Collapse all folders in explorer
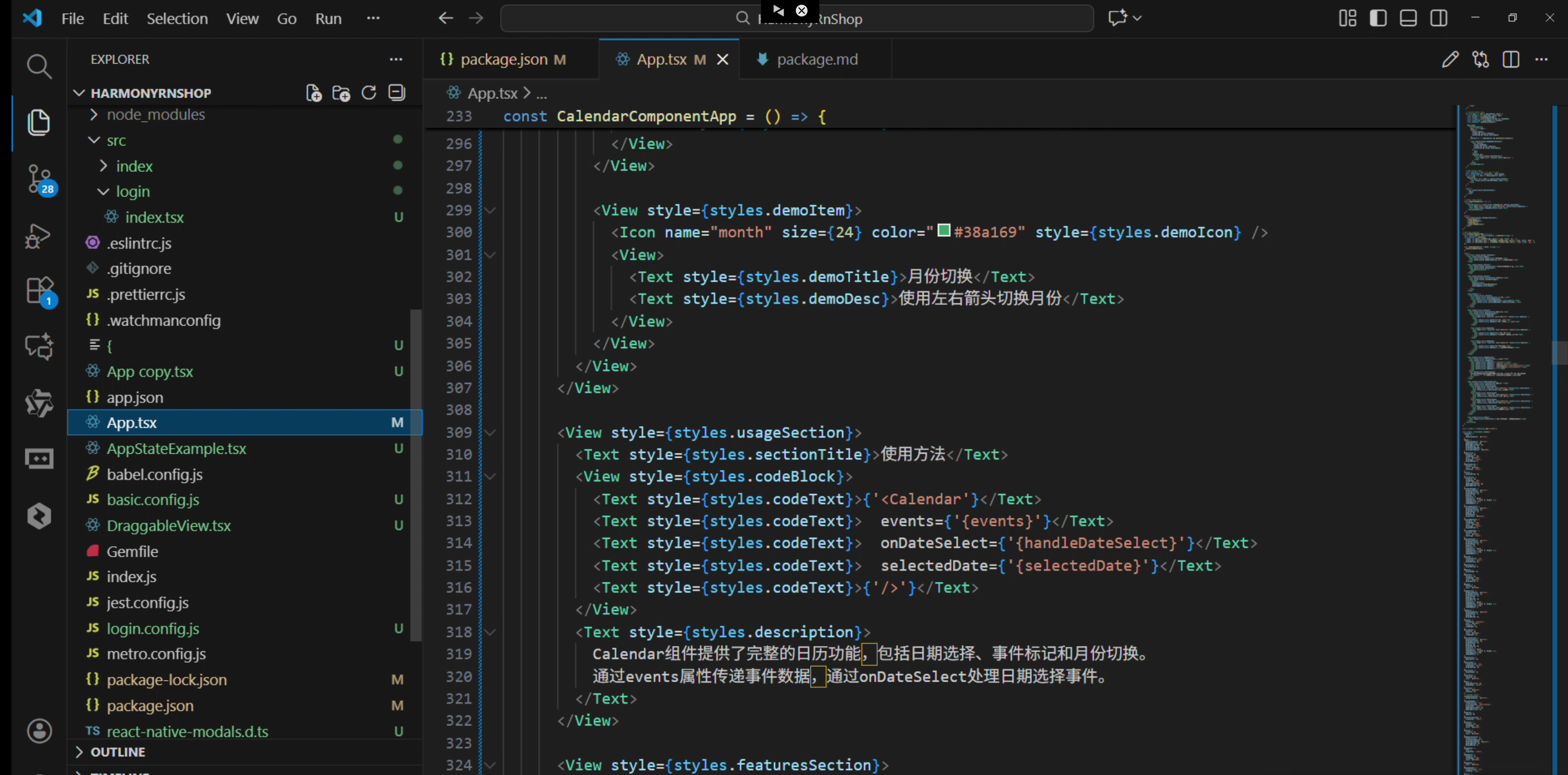This screenshot has height=775, width=1568. pos(397,93)
